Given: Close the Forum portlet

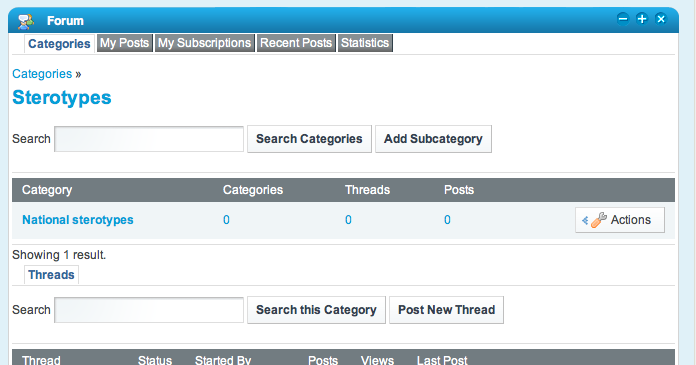Looking at the screenshot, I should click(661, 19).
